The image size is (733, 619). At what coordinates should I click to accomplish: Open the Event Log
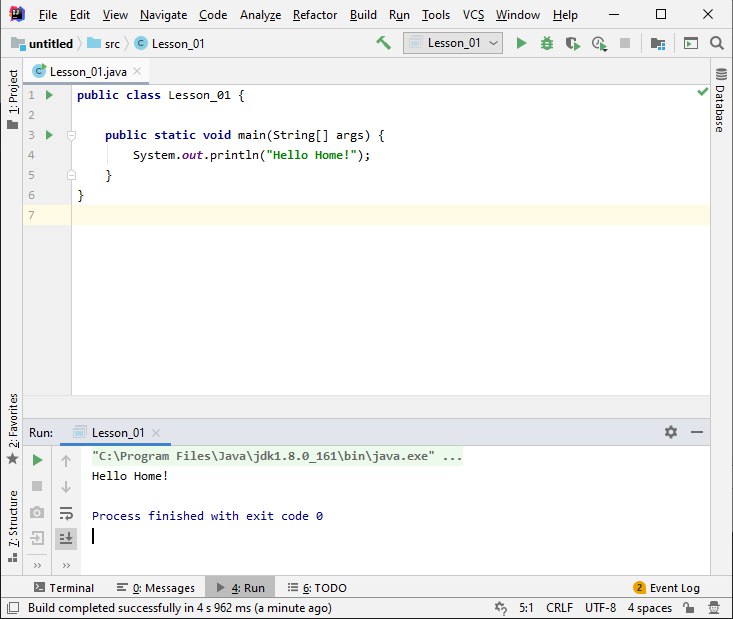point(667,588)
